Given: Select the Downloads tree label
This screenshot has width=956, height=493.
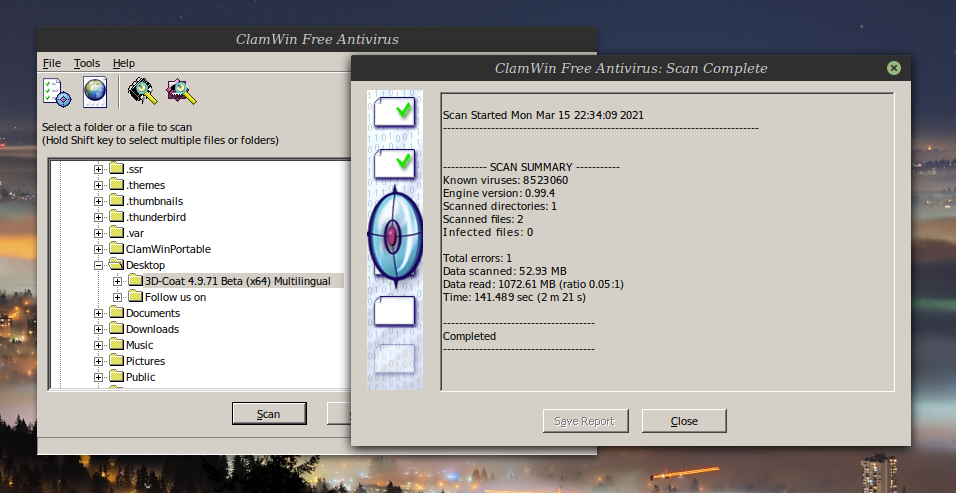Looking at the screenshot, I should tap(152, 329).
